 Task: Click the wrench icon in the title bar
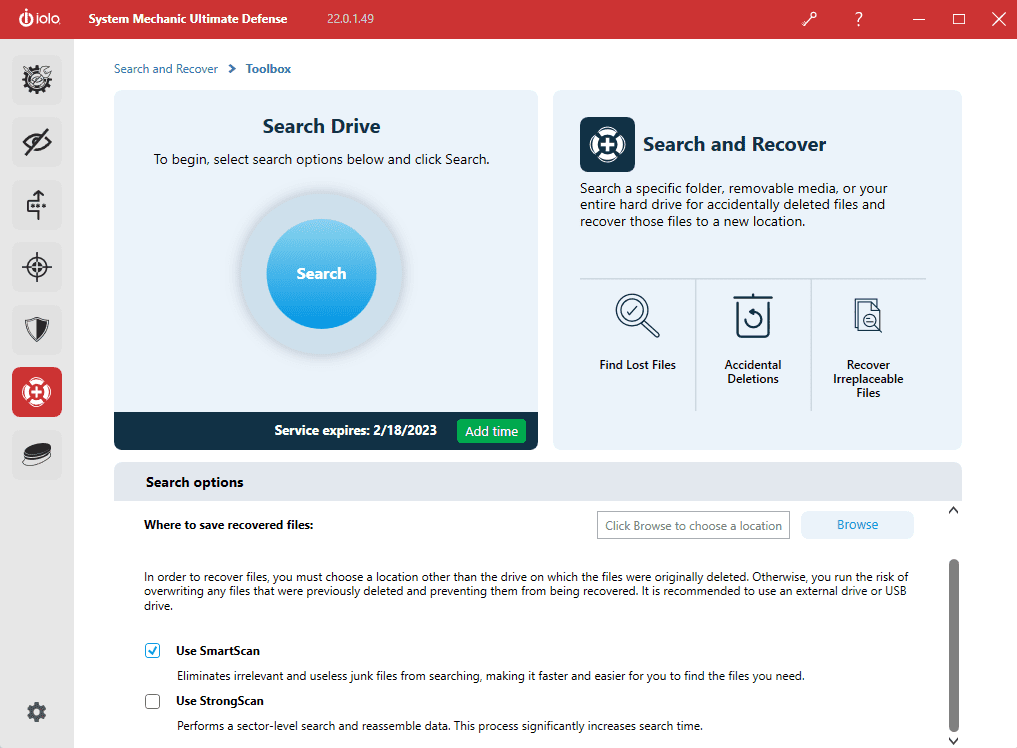809,19
